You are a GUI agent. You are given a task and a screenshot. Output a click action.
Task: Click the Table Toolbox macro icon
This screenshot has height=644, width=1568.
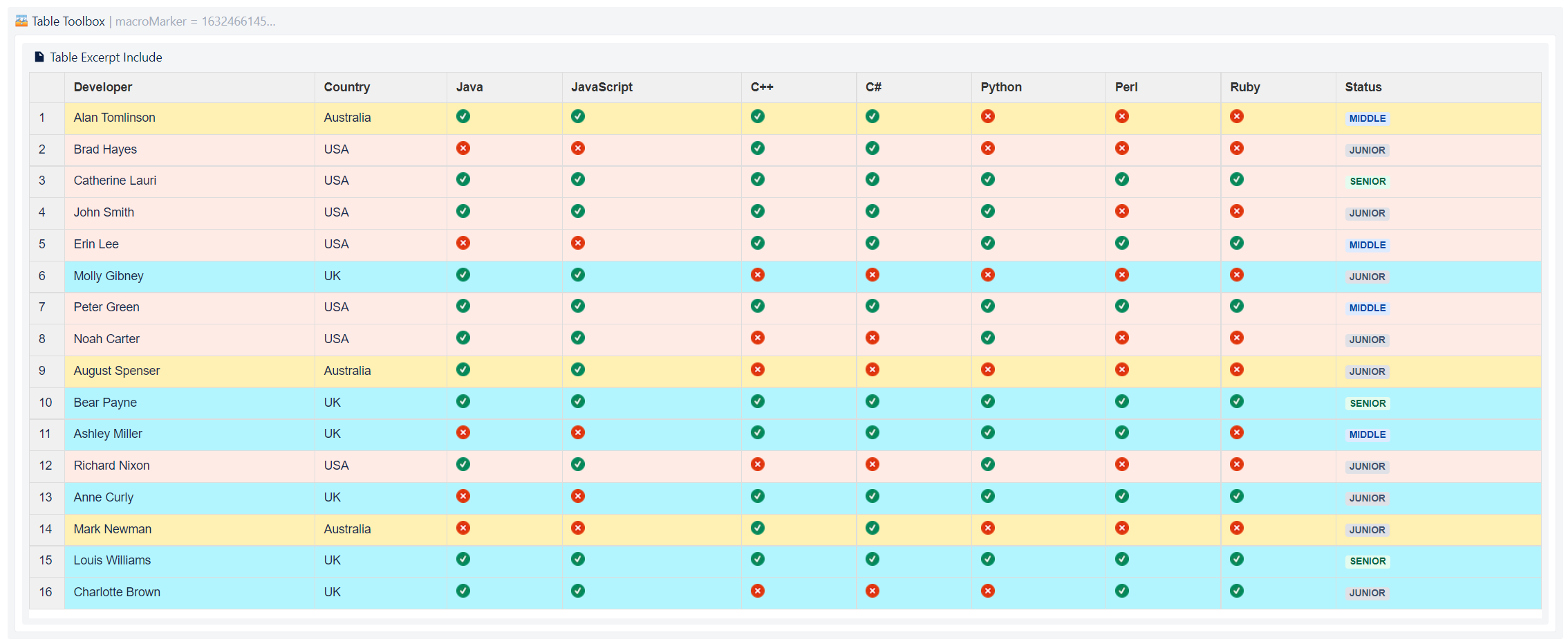[20, 21]
